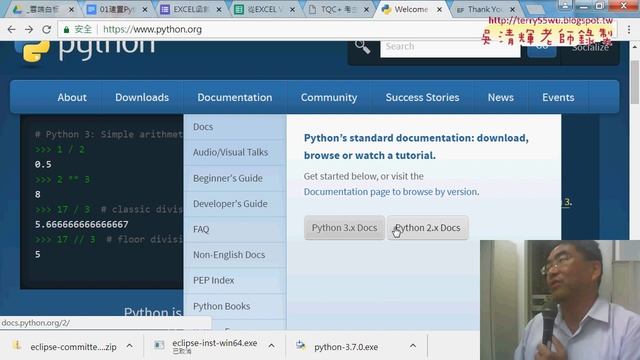Open the Community menu
The width and height of the screenshot is (640, 360).
[x=329, y=97]
